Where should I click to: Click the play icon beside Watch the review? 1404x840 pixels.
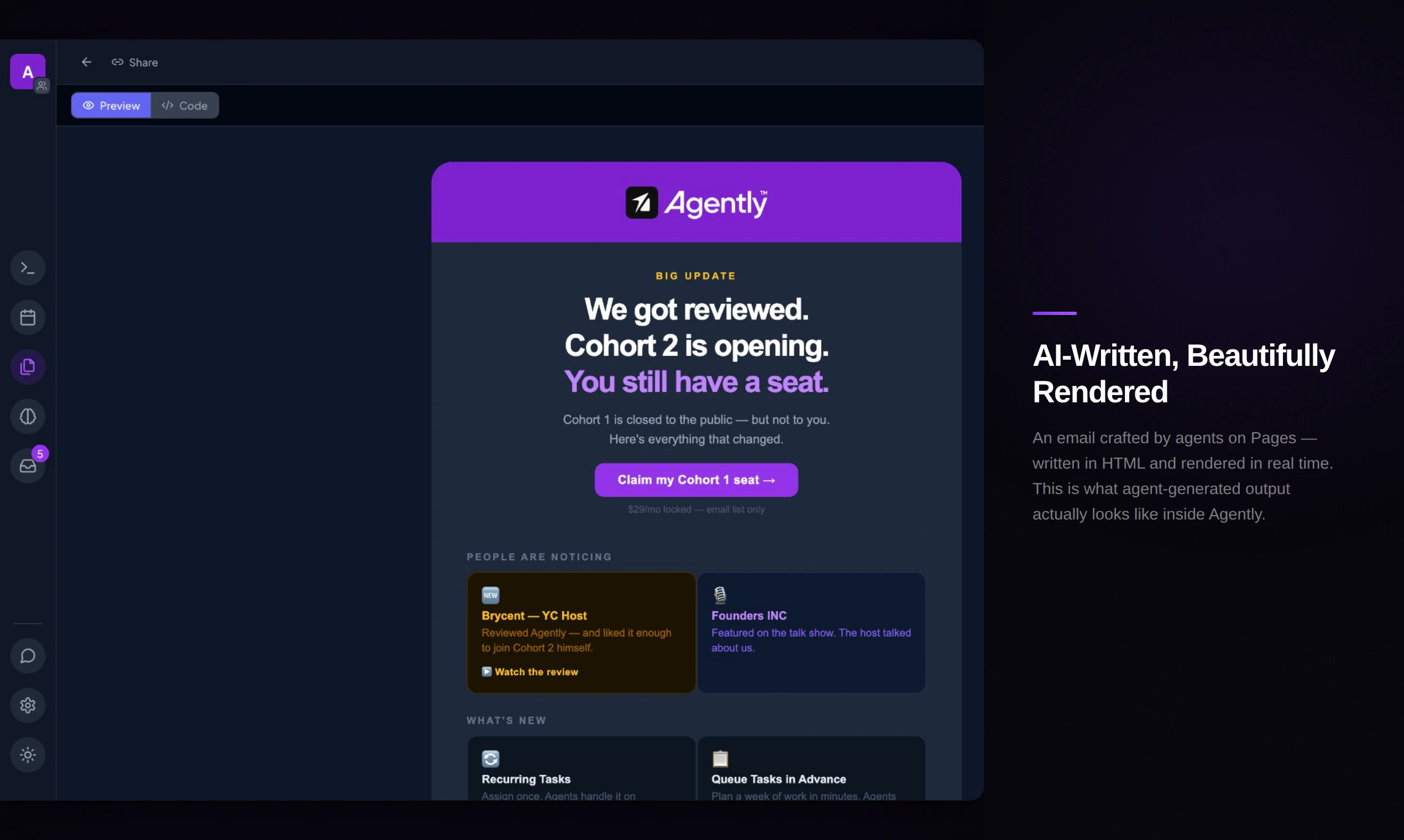point(486,672)
